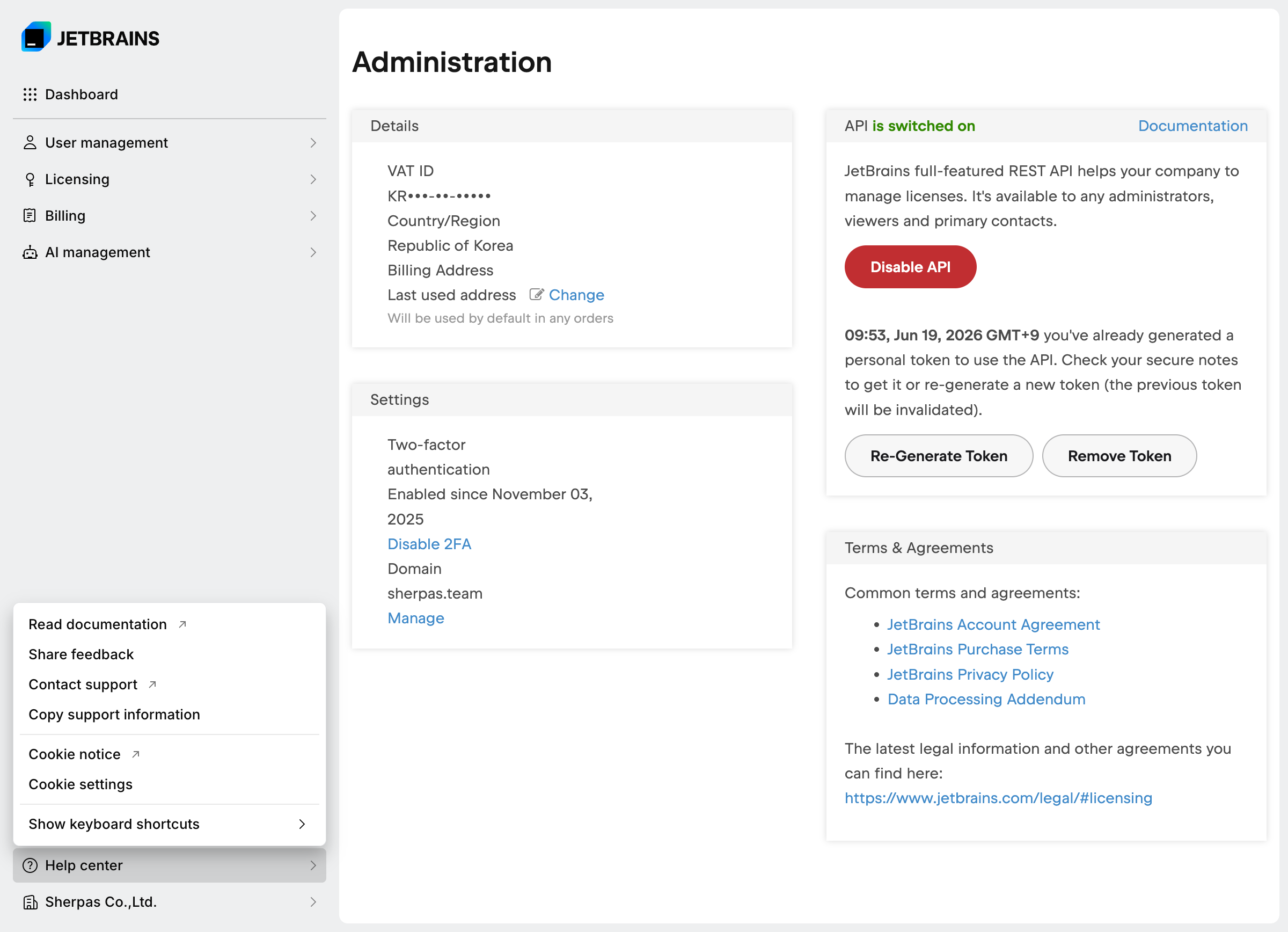
Task: Collapse the Help center chevron
Action: click(x=313, y=865)
